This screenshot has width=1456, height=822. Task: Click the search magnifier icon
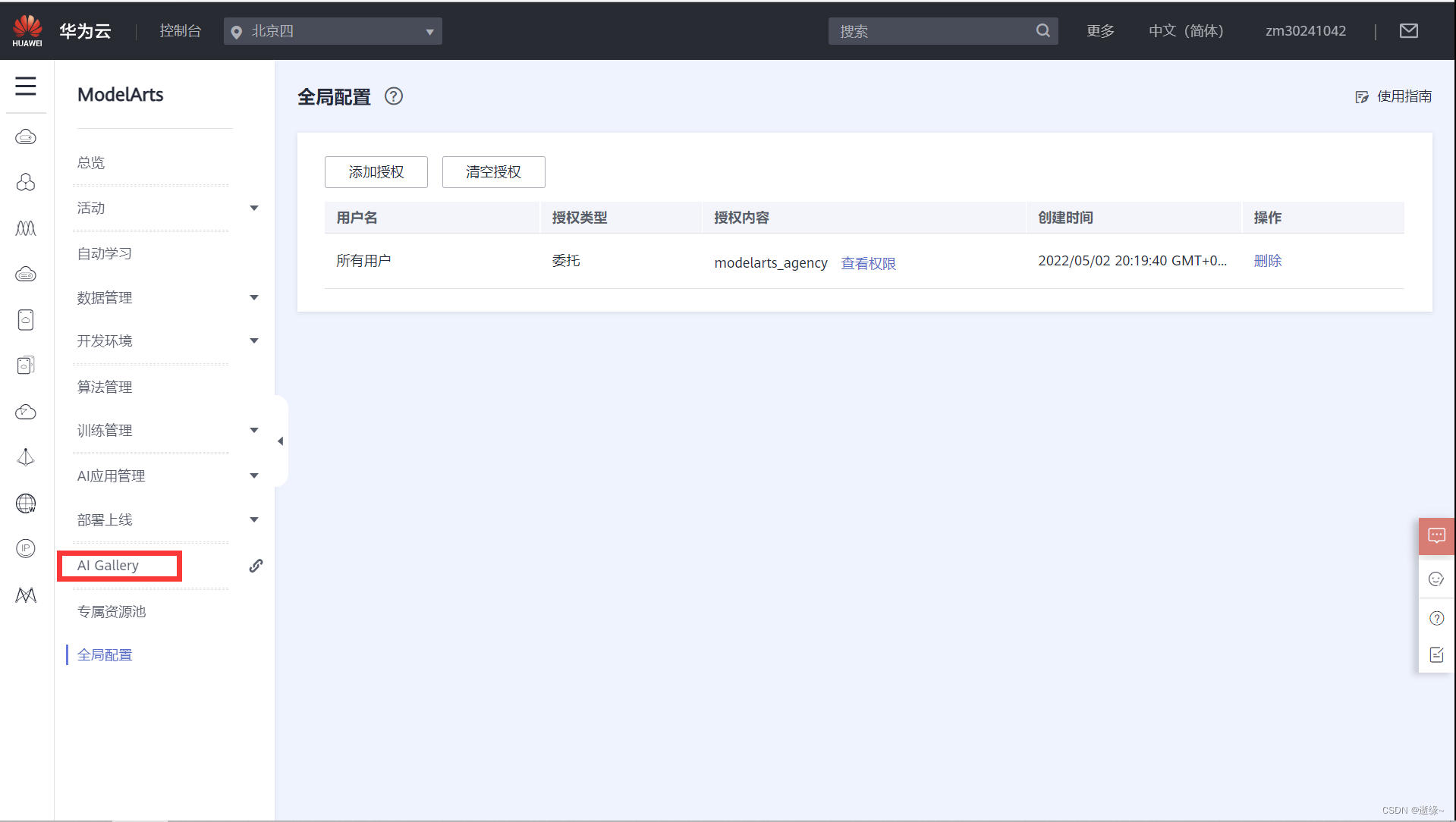1043,30
